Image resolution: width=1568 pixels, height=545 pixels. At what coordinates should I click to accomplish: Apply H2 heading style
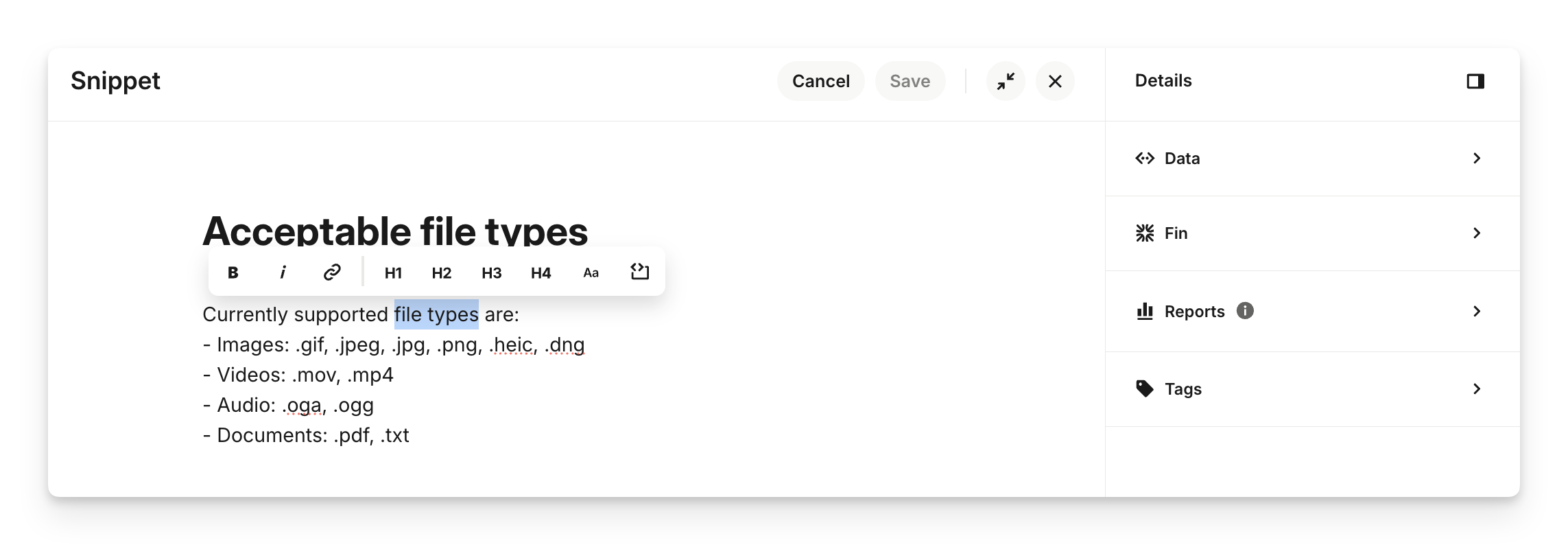442,273
